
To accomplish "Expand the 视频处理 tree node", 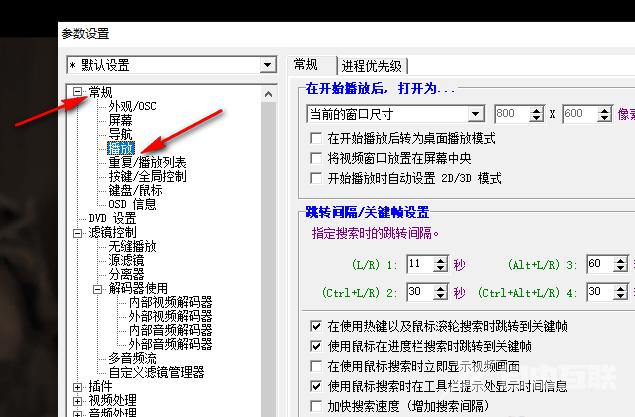I will point(77,401).
